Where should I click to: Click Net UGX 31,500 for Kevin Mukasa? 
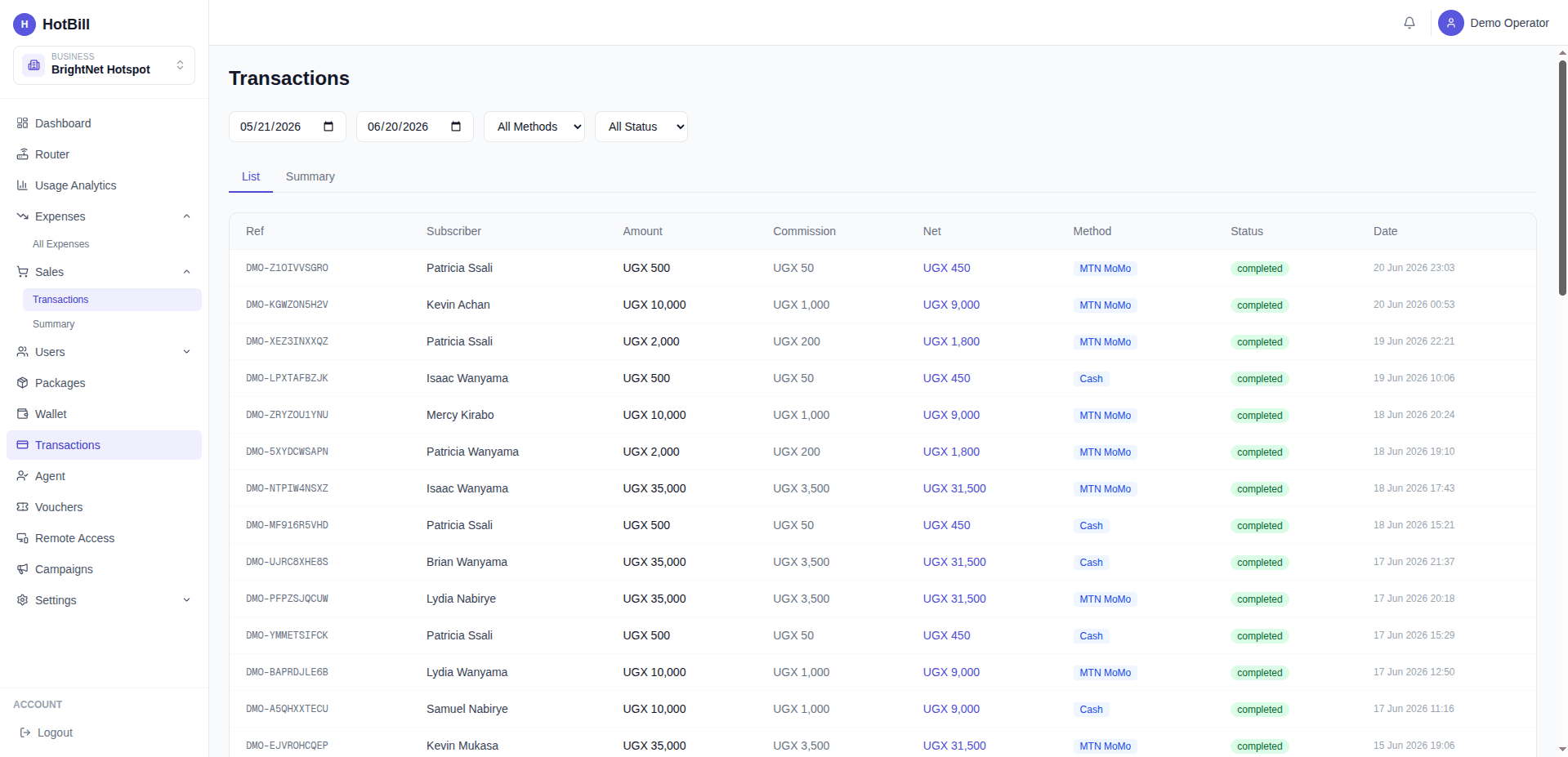pos(954,746)
